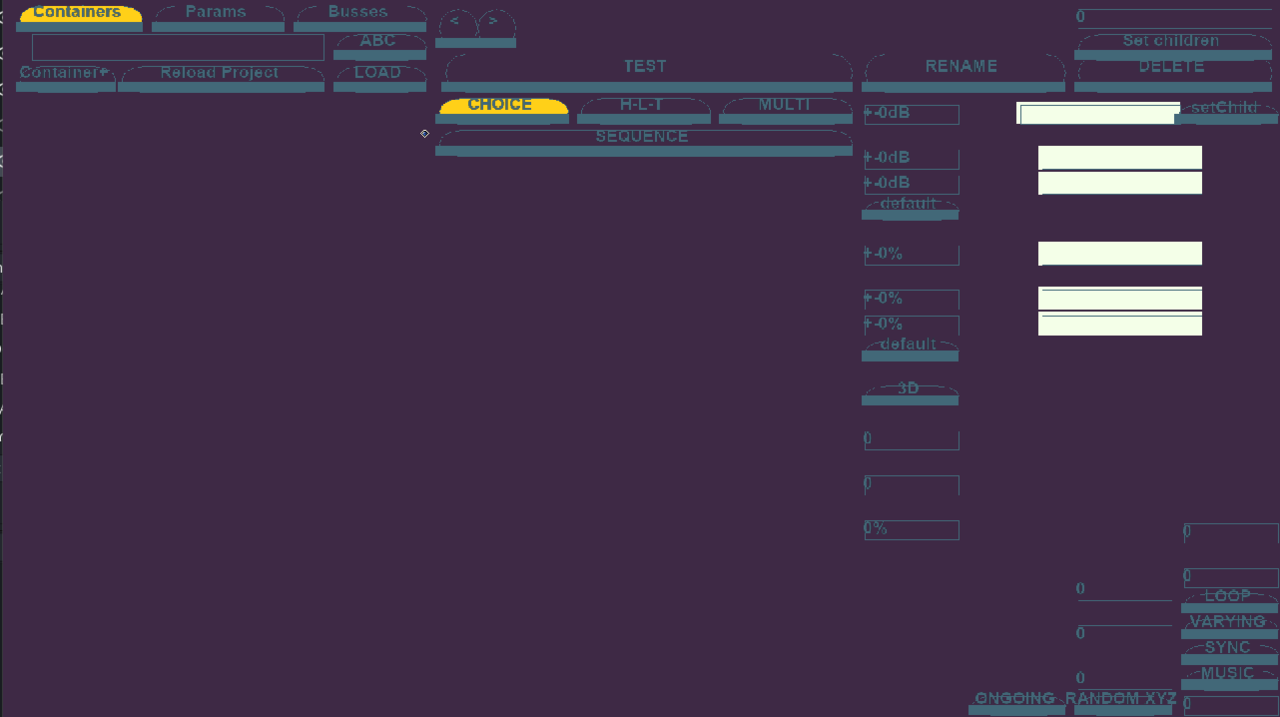This screenshot has height=717, width=1280.
Task: Click the LOAD button
Action: click(379, 78)
